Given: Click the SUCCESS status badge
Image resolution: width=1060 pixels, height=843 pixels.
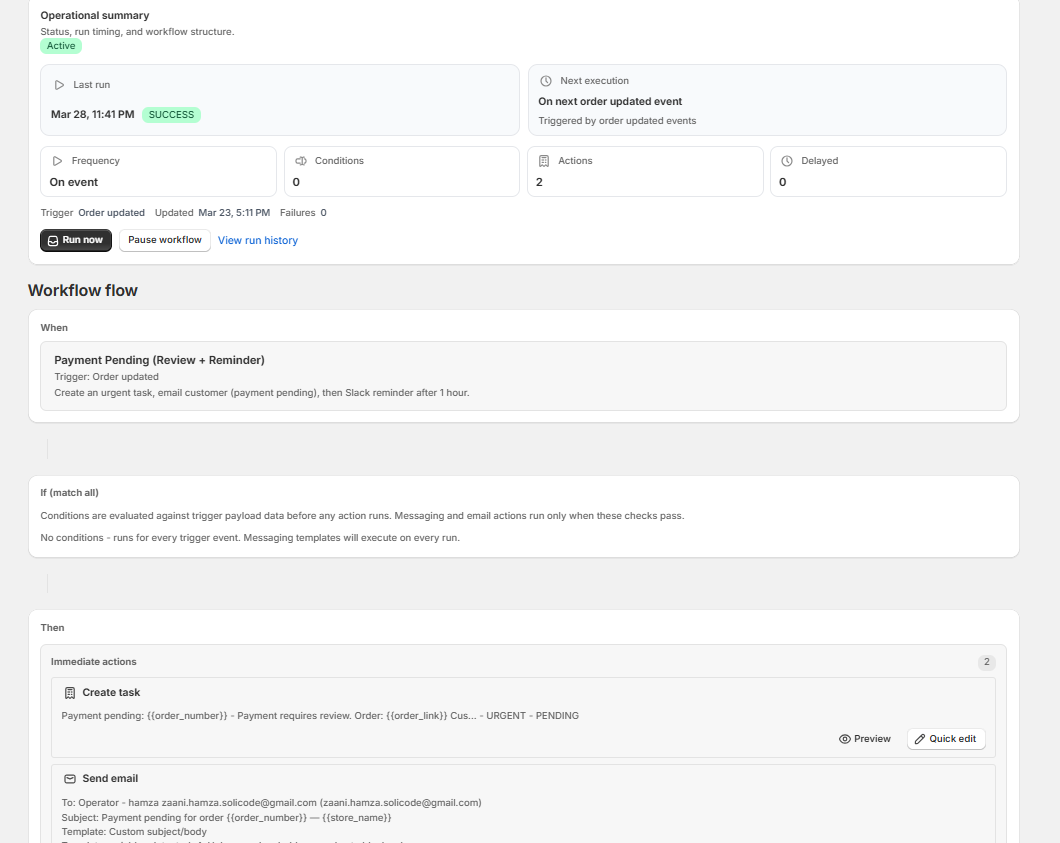Looking at the screenshot, I should click(171, 115).
